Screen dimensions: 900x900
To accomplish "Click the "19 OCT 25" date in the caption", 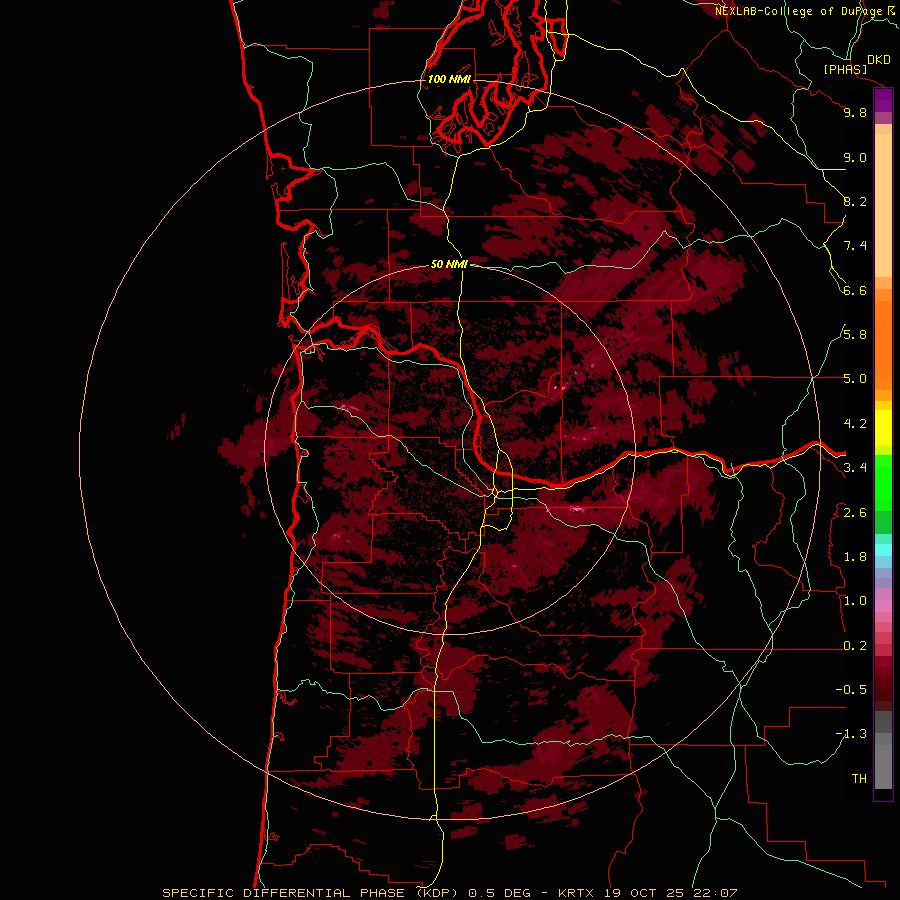I will click(645, 893).
